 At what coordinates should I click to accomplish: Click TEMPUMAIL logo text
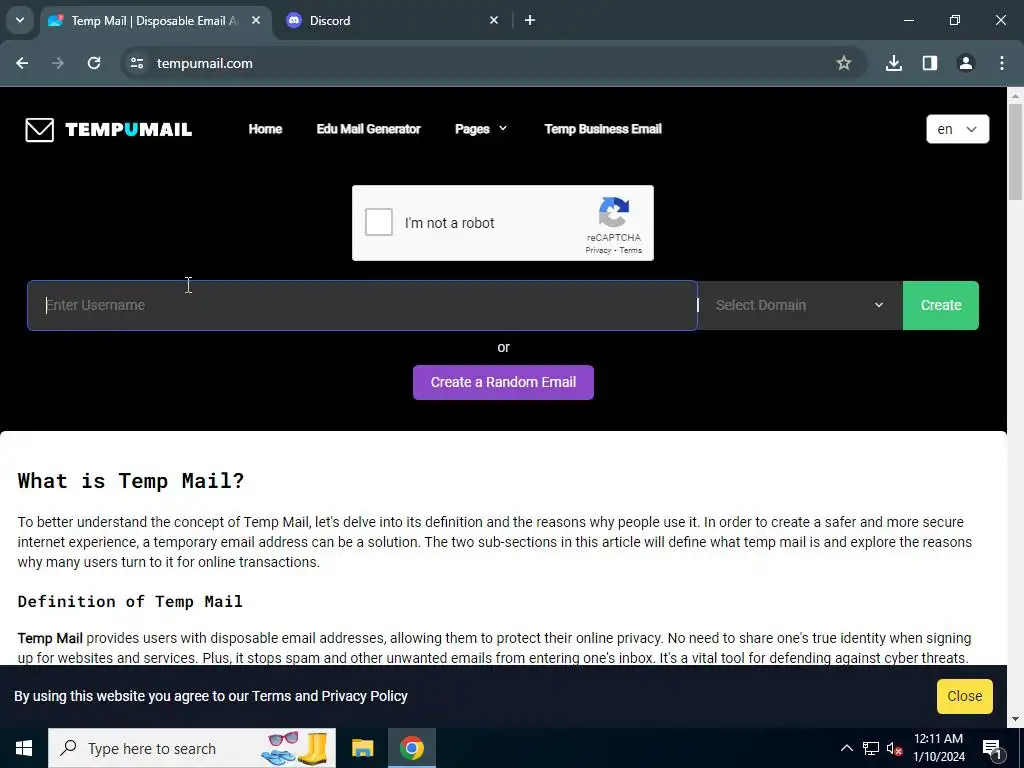(129, 129)
